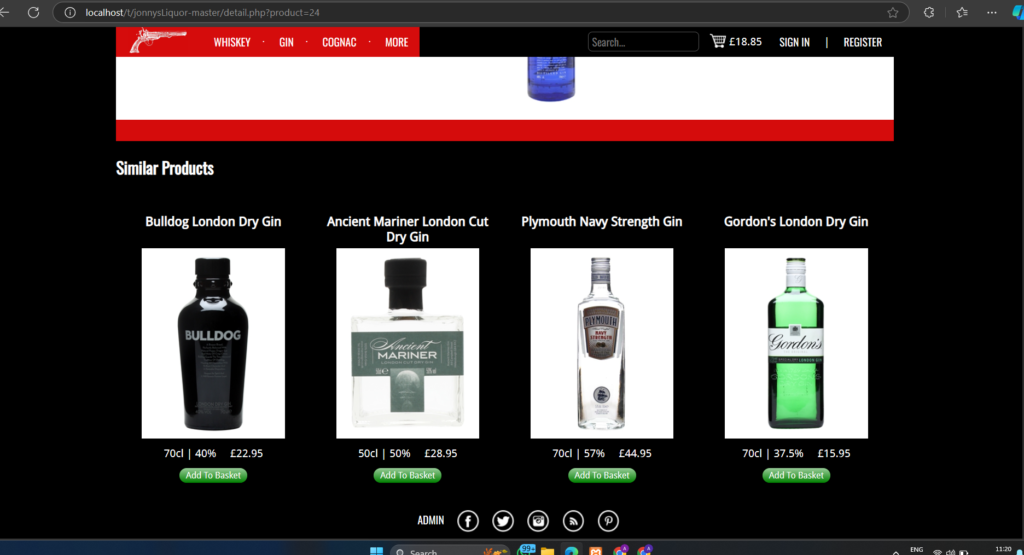Viewport: 1024px width, 555px height.
Task: Open the browser favorites list icon
Action: click(962, 12)
